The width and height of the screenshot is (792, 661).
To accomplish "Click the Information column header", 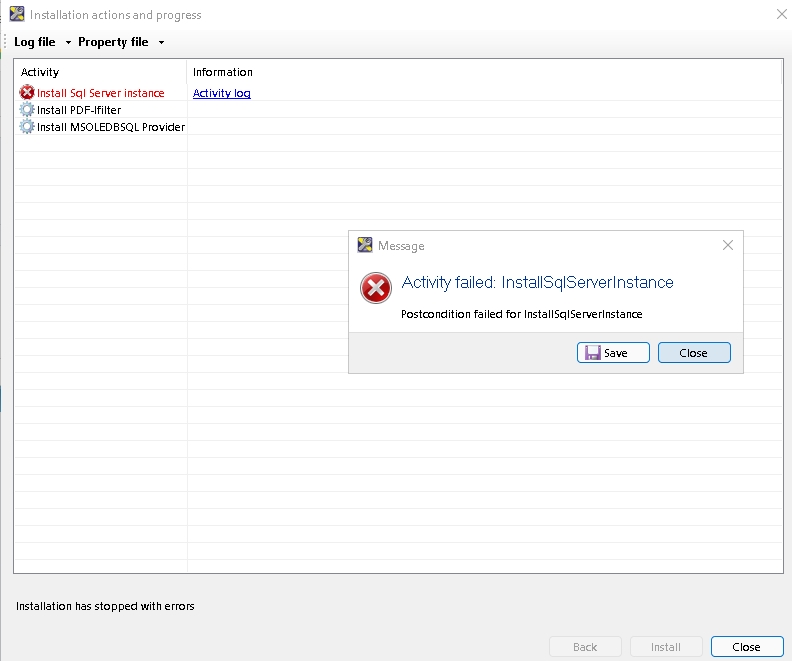I will (223, 72).
